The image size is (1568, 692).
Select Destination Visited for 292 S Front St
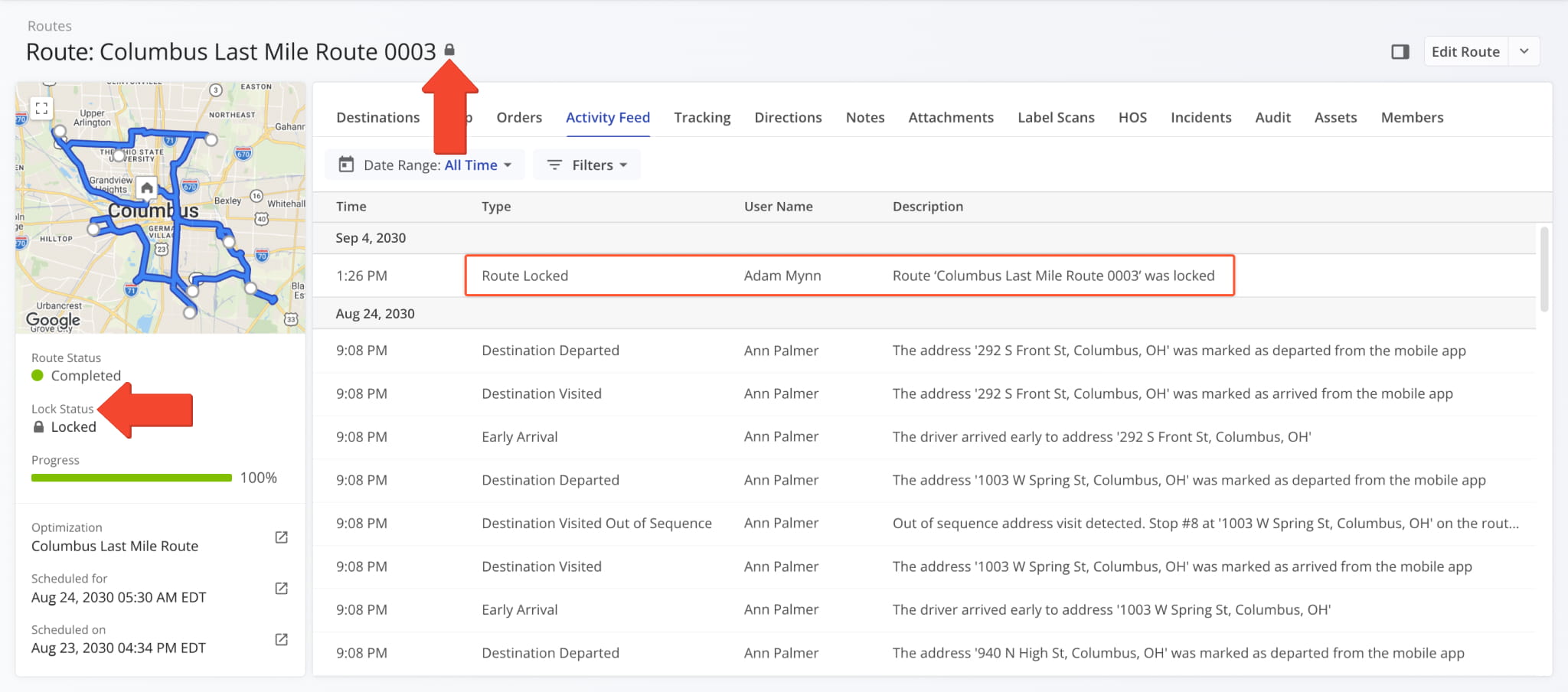[x=925, y=393]
